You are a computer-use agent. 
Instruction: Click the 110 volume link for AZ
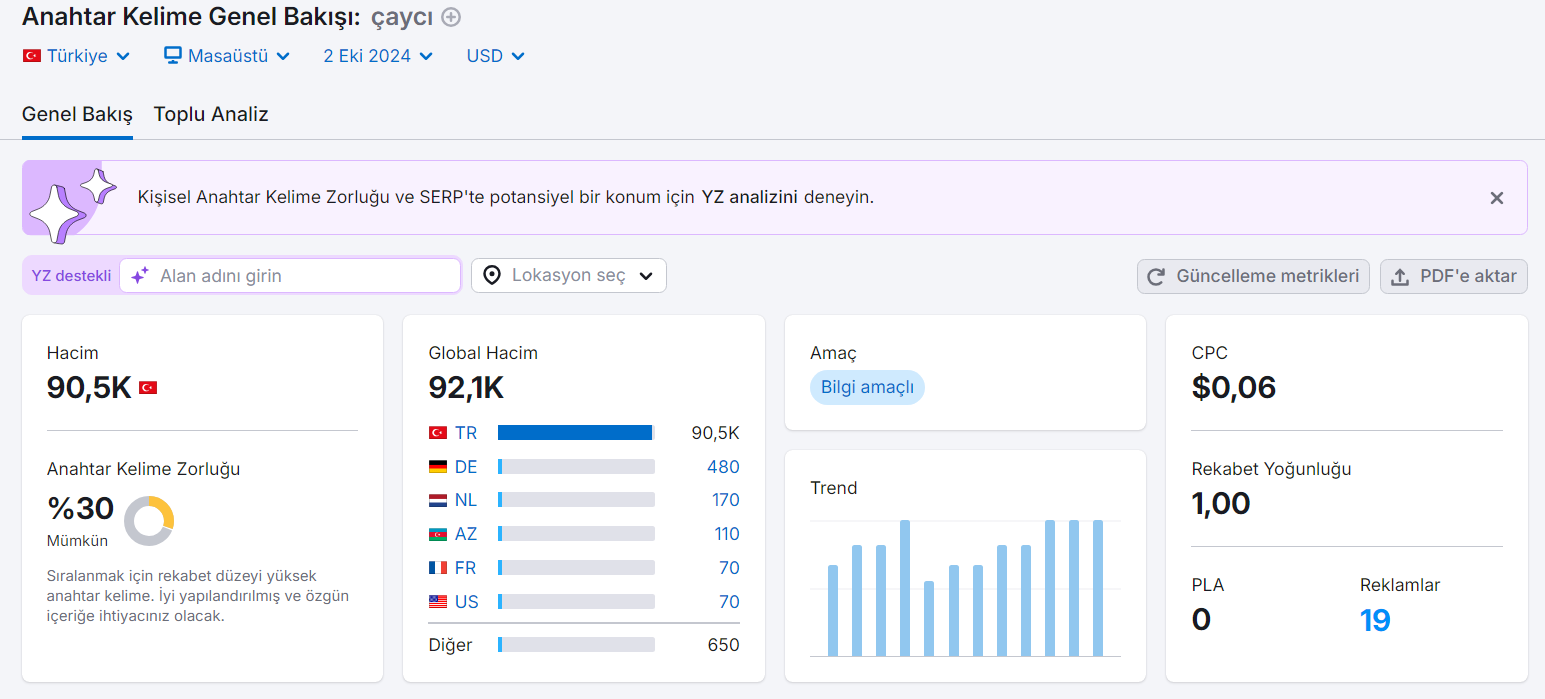(727, 534)
